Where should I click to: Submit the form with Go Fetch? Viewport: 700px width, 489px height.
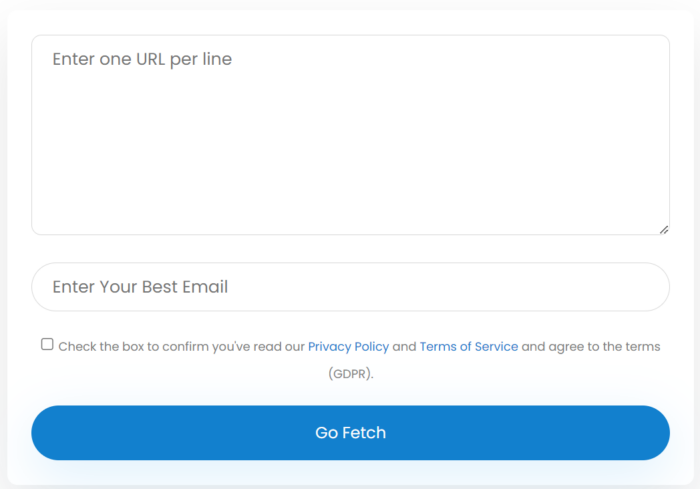pos(350,433)
